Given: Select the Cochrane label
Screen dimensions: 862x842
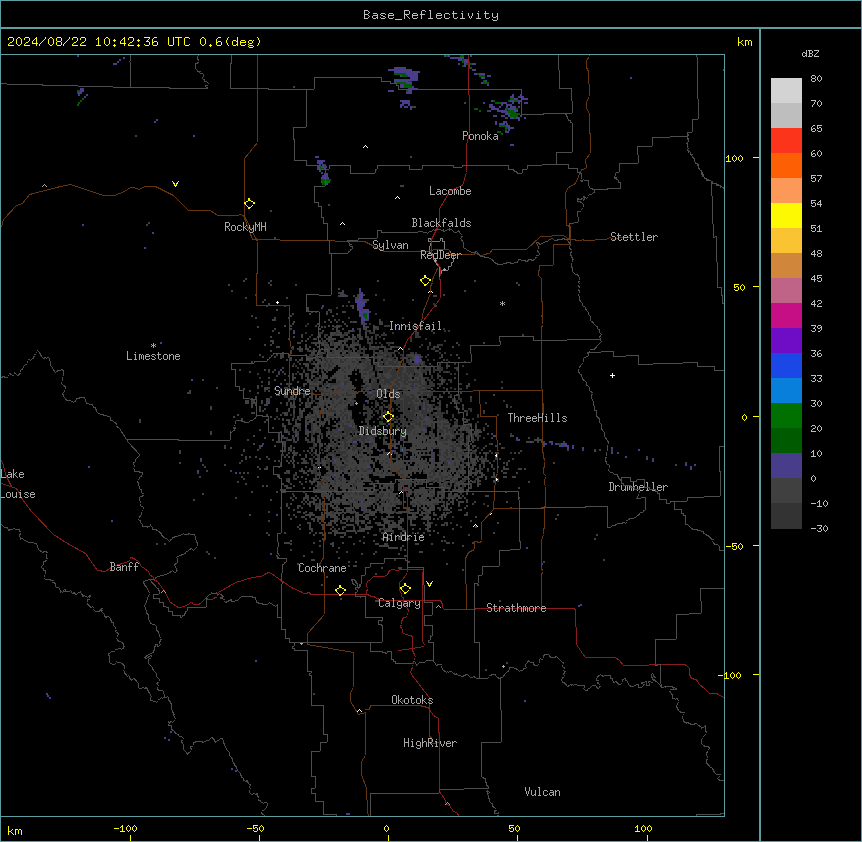Looking at the screenshot, I should pyautogui.click(x=322, y=568).
